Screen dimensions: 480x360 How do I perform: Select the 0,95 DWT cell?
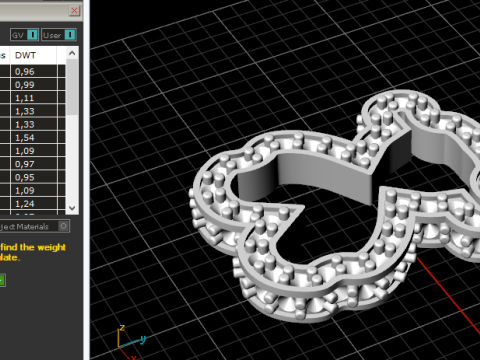pyautogui.click(x=34, y=177)
